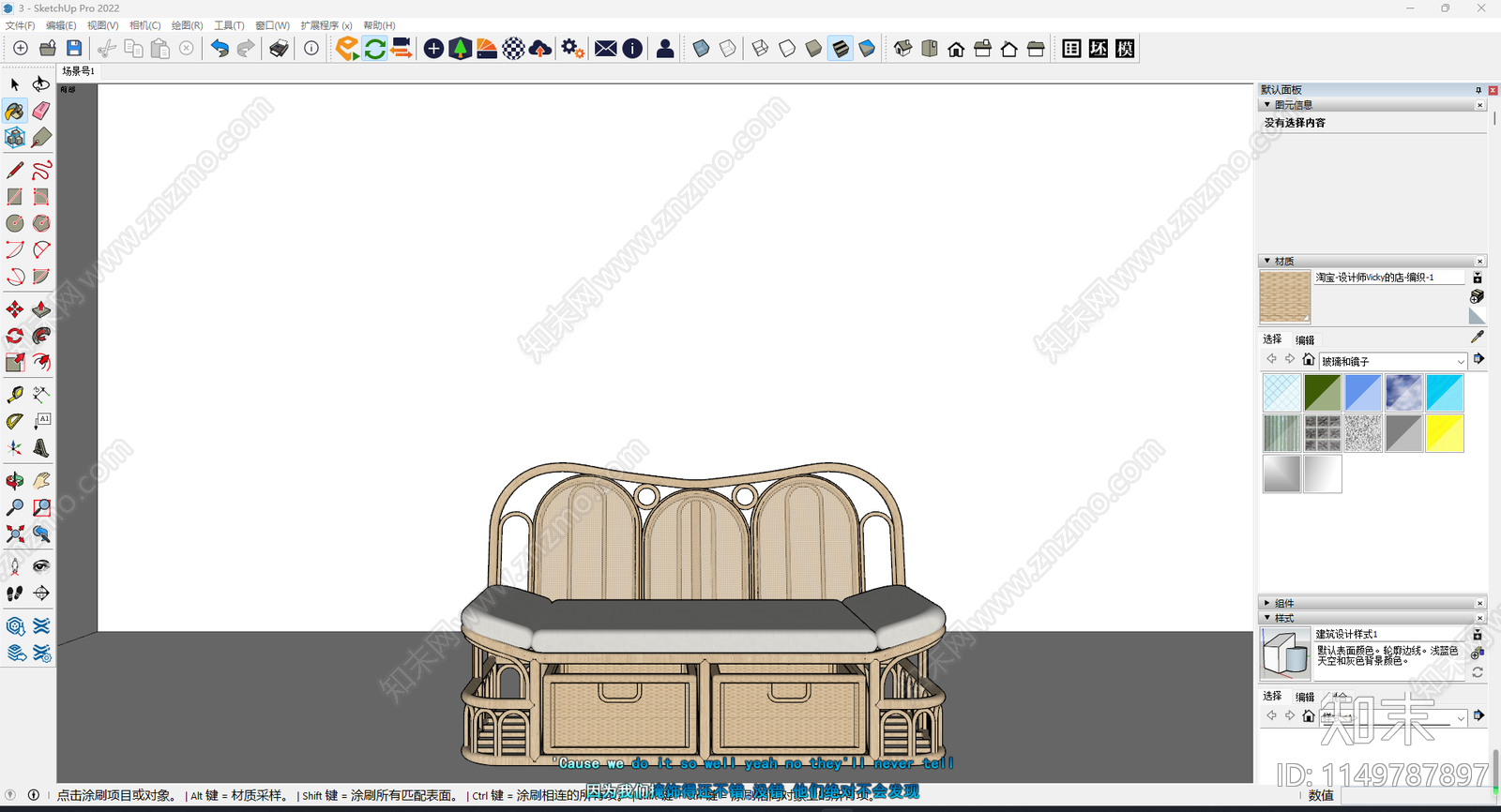Pick the Tag tool
The width and height of the screenshot is (1501, 812).
tap(41, 138)
